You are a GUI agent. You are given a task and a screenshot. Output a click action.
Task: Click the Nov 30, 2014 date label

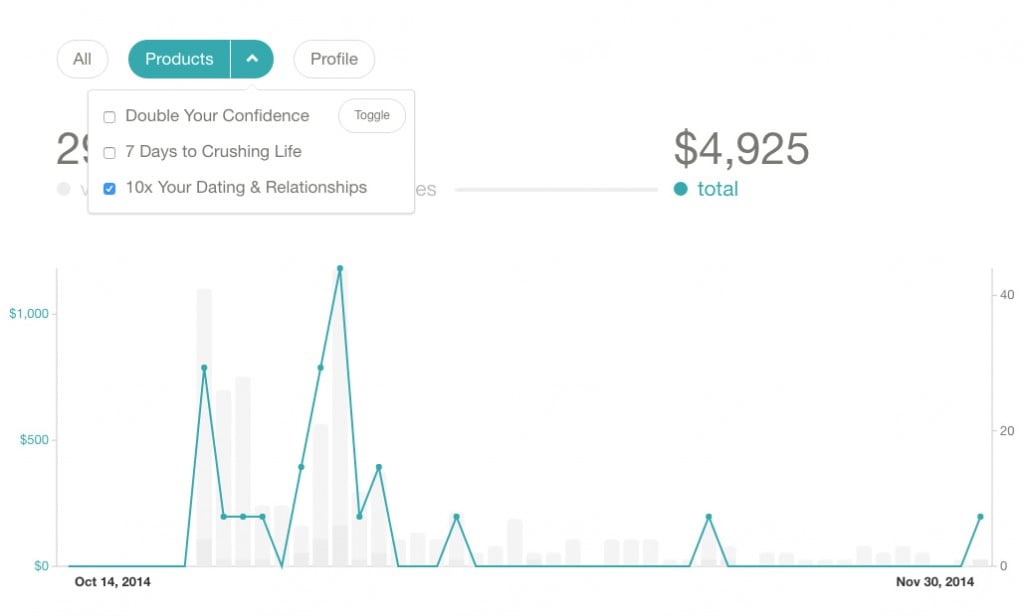(x=935, y=581)
